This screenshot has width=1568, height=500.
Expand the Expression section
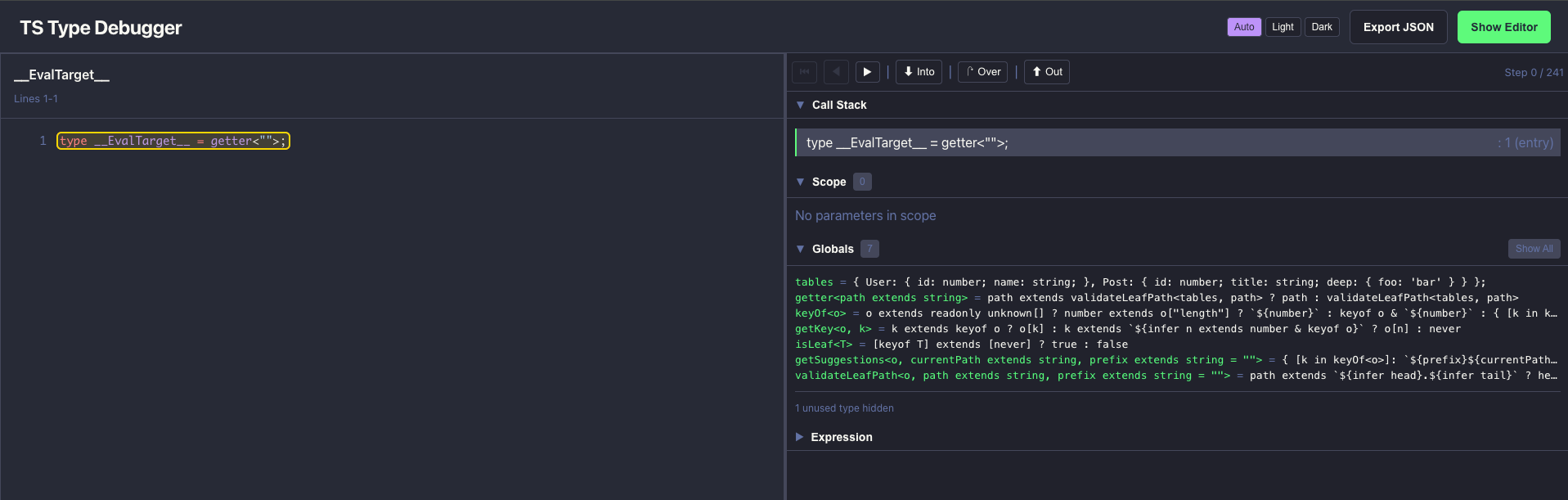click(799, 437)
